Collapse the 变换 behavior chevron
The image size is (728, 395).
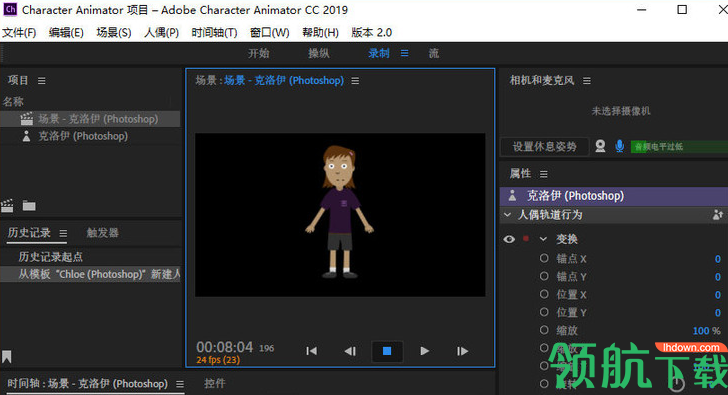(x=543, y=239)
